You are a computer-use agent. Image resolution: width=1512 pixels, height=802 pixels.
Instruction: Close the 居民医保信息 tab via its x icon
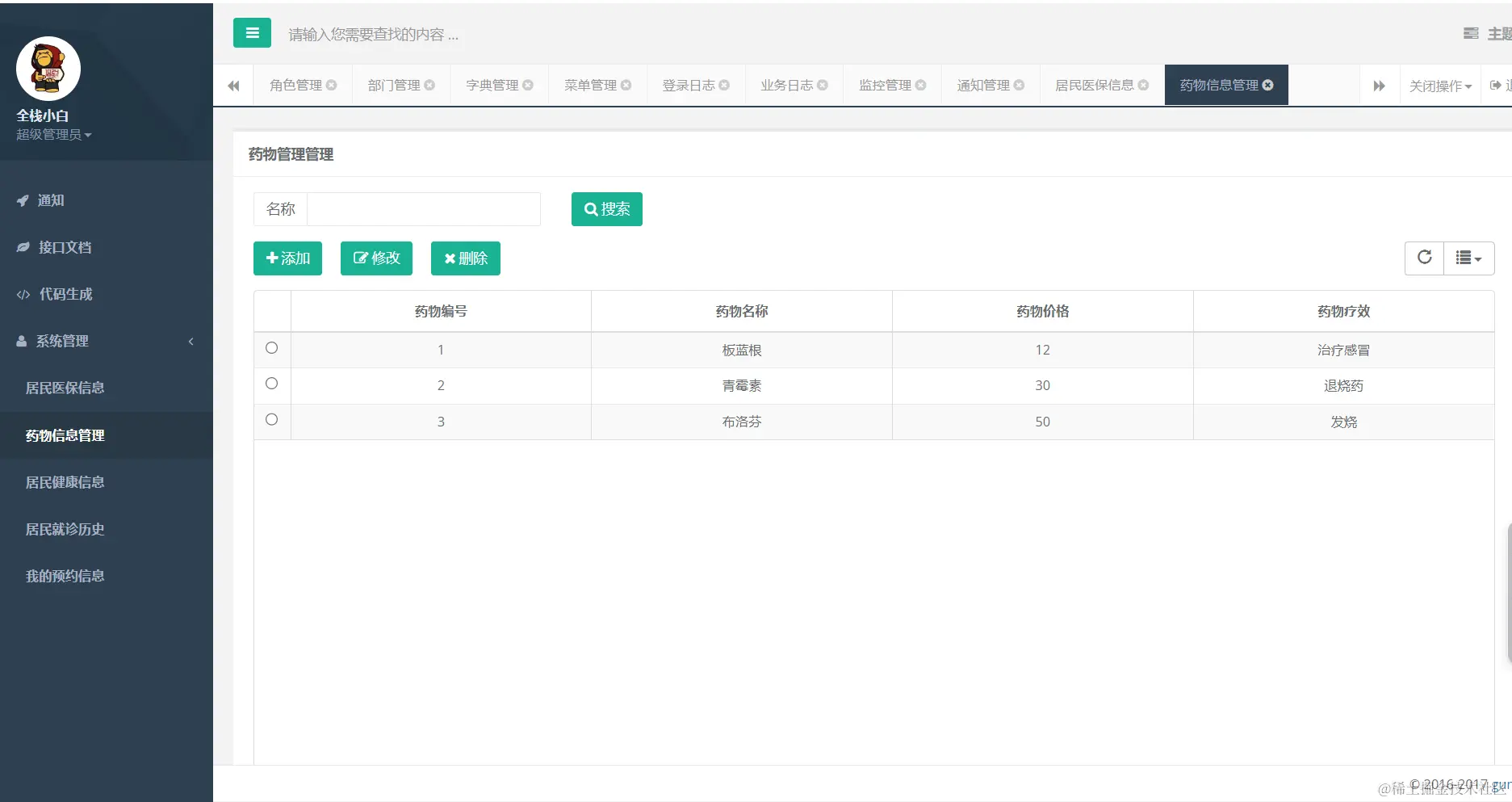(1143, 85)
